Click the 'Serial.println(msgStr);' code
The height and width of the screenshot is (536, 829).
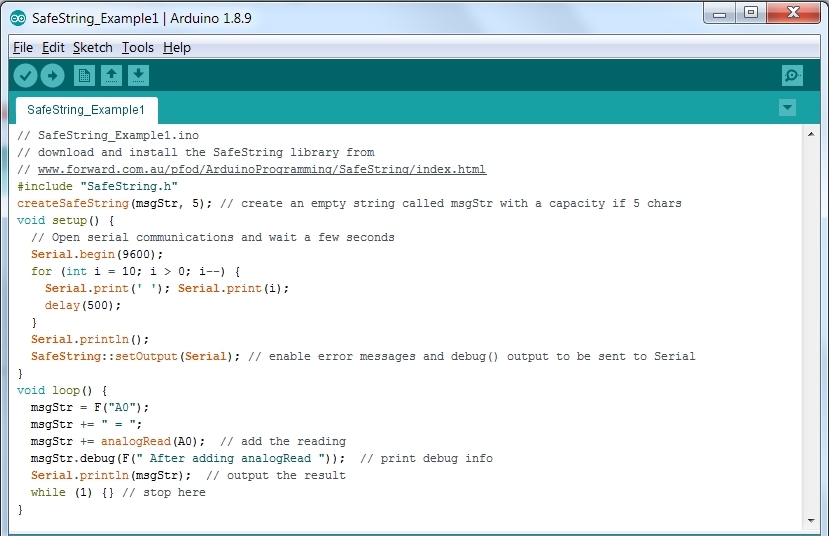pos(111,475)
